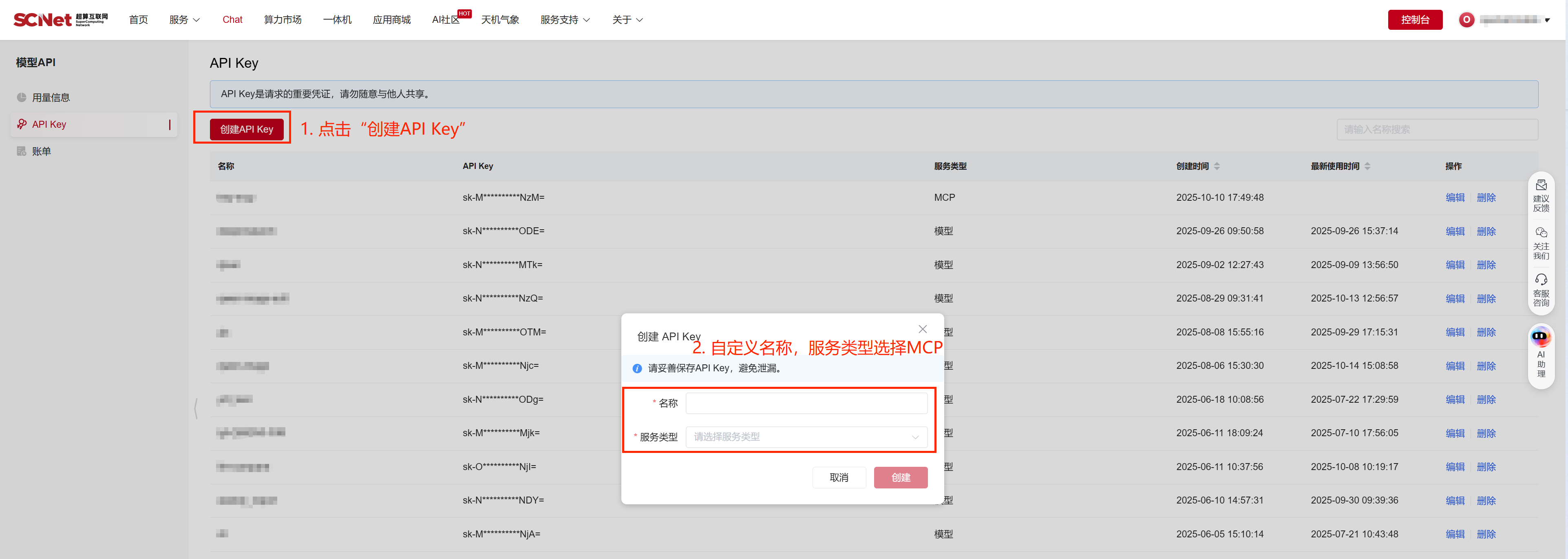Collapse the left sidebar handle
The width and height of the screenshot is (1568, 559).
coord(195,408)
